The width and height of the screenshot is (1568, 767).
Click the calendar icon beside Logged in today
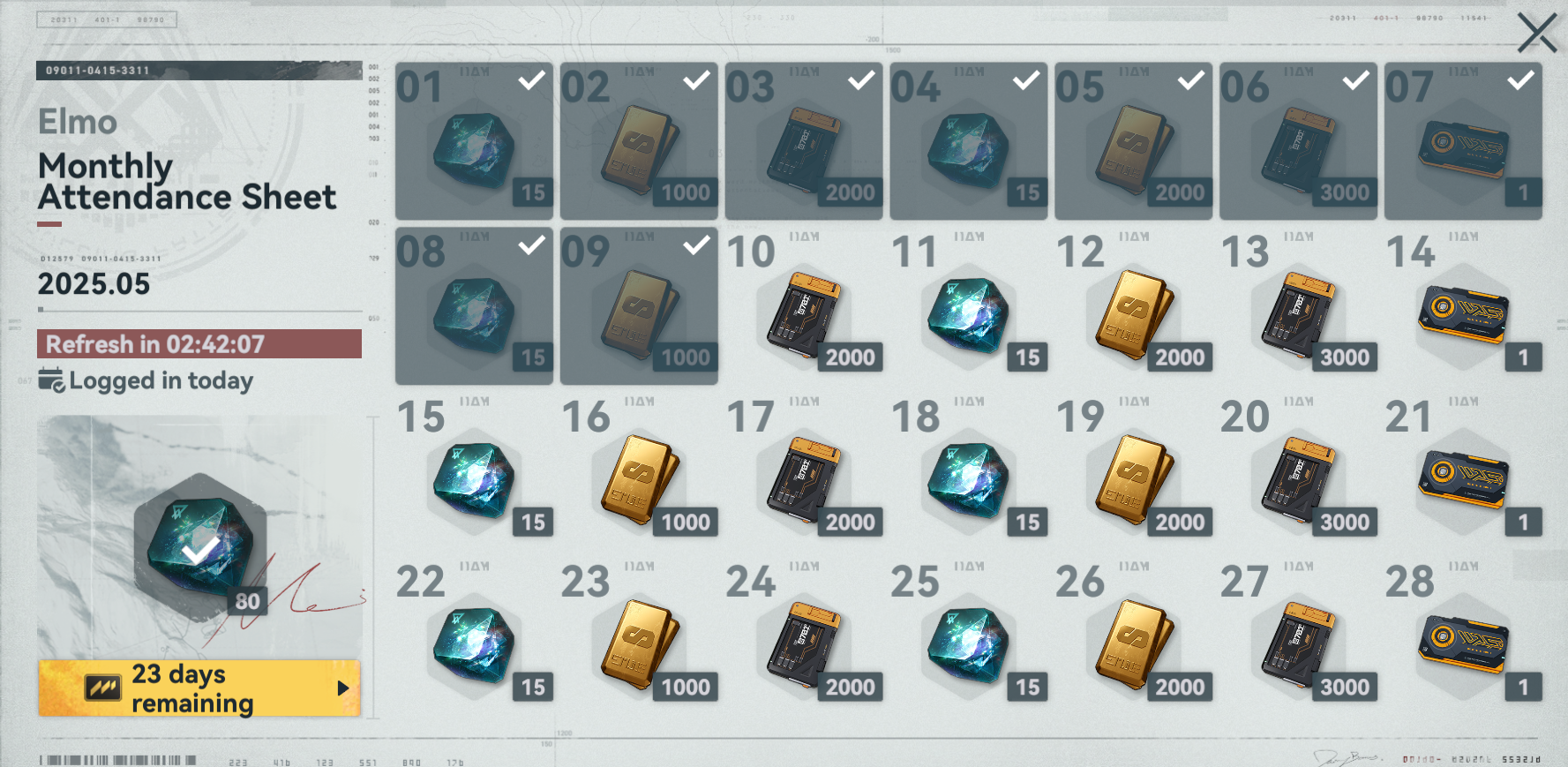coord(51,380)
